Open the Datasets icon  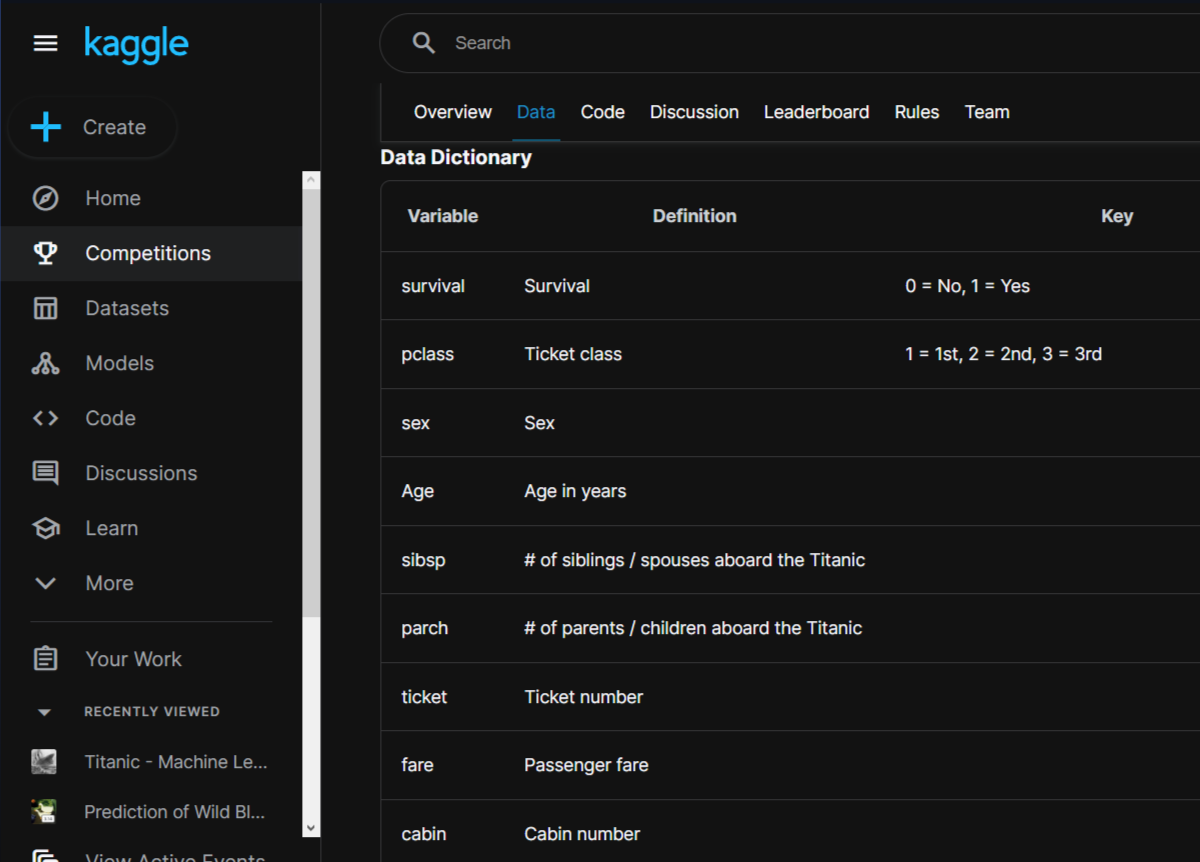click(x=45, y=308)
